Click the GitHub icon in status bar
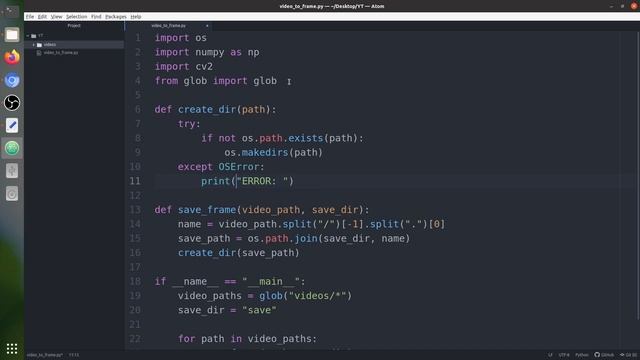640x360 pixels. [597, 355]
